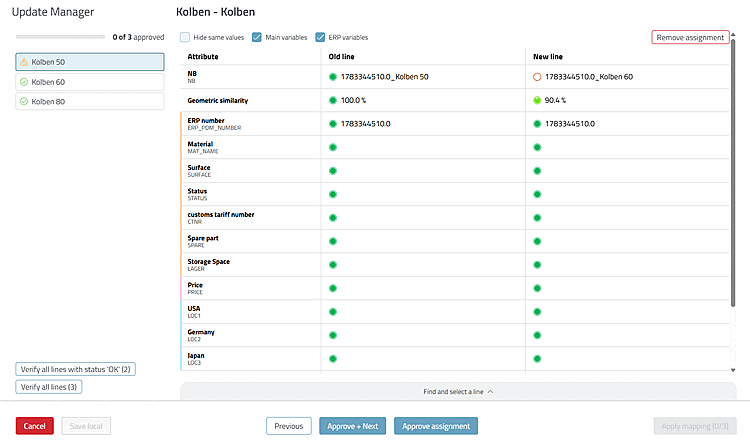The image size is (750, 441).
Task: Toggle ERP variables checkbox
Action: [x=320, y=37]
